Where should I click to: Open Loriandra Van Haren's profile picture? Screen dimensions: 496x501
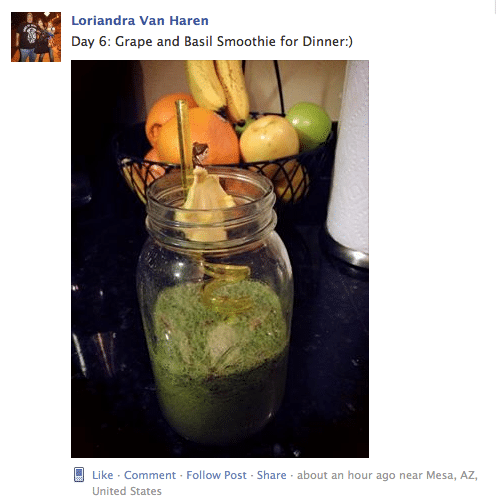[36, 37]
